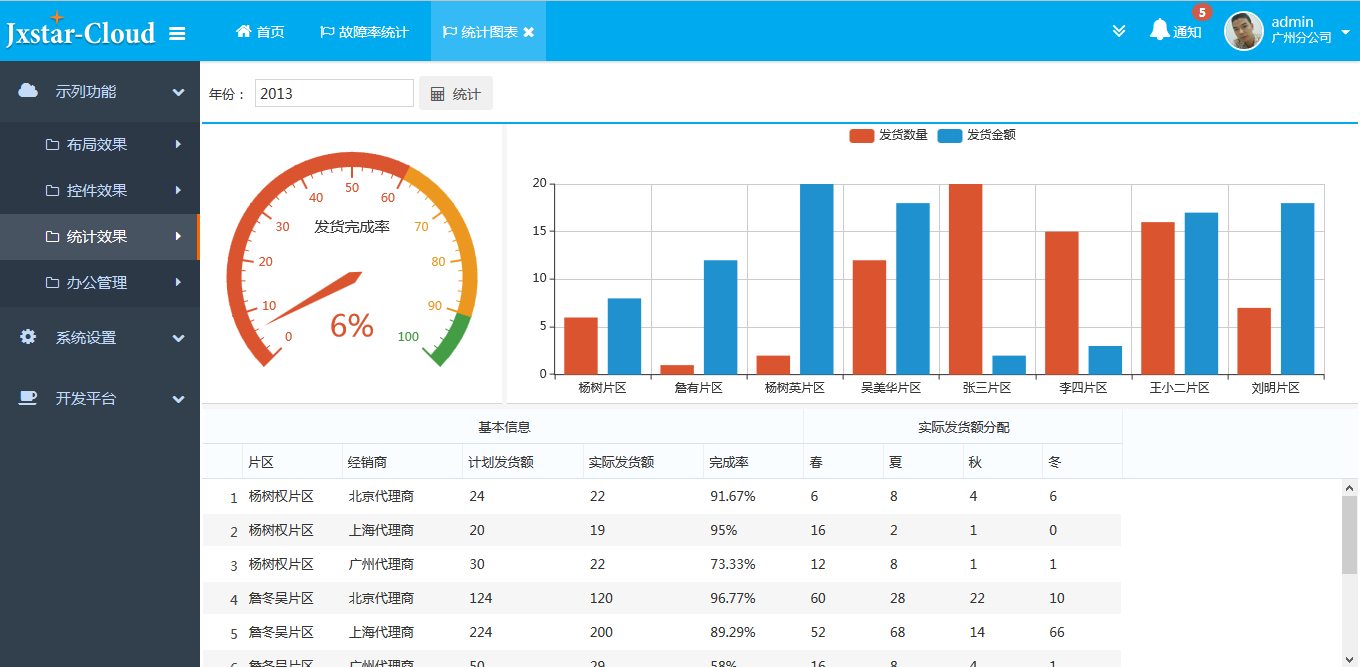1360x667 pixels.
Task: Select the 统计图表 tab
Action: (x=489, y=32)
